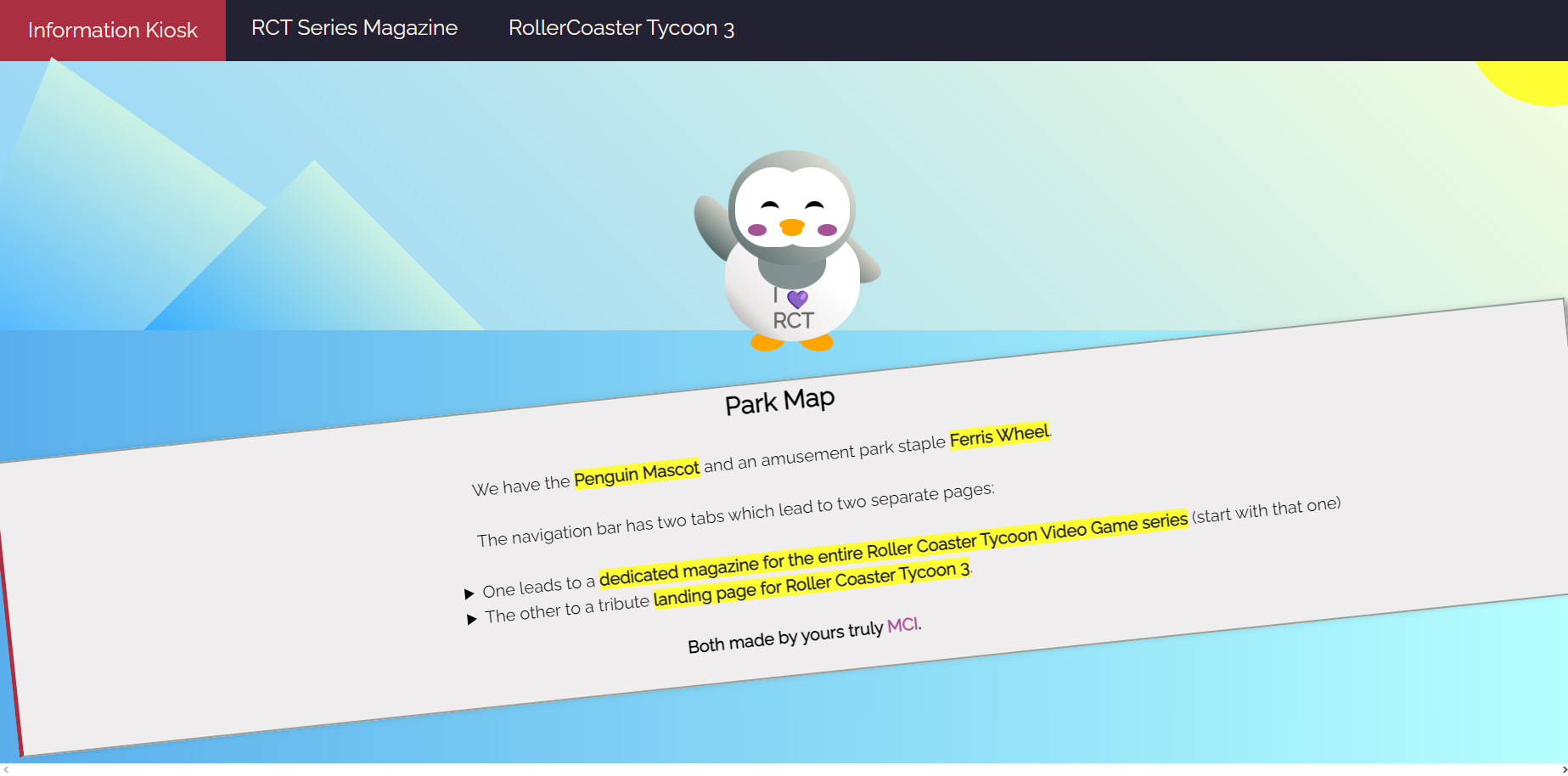
Task: Follow the highlighted Ferris Wheel link
Action: [999, 436]
